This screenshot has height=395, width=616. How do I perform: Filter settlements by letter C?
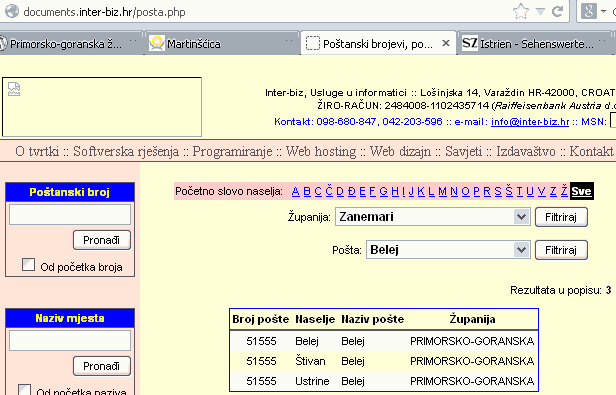tap(318, 191)
